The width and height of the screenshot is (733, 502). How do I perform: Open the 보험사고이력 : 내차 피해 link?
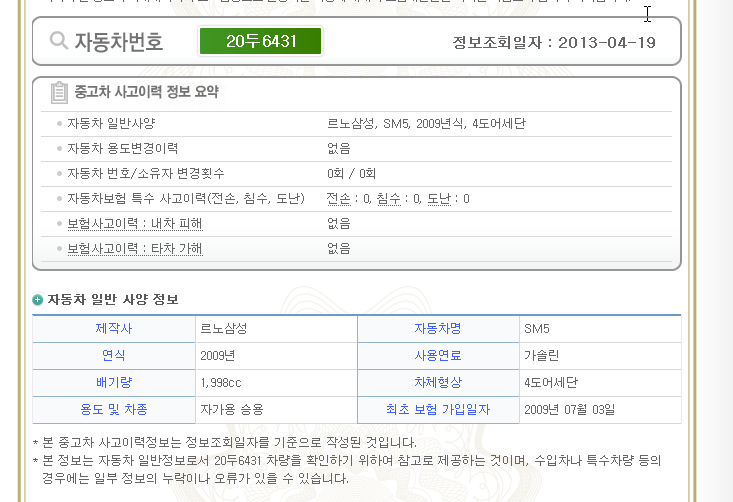[135, 224]
